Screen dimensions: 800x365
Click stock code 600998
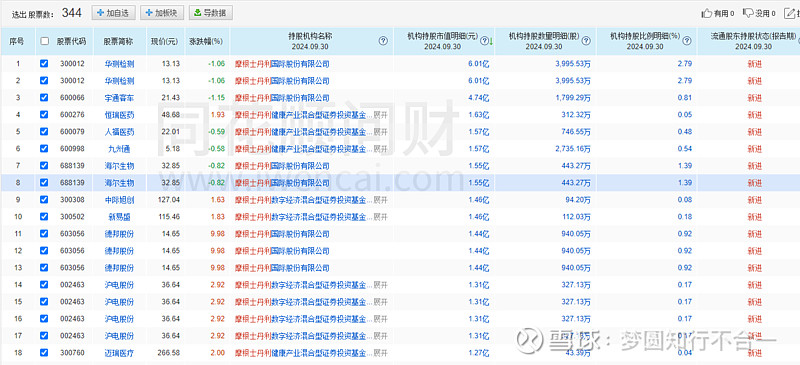(72, 149)
